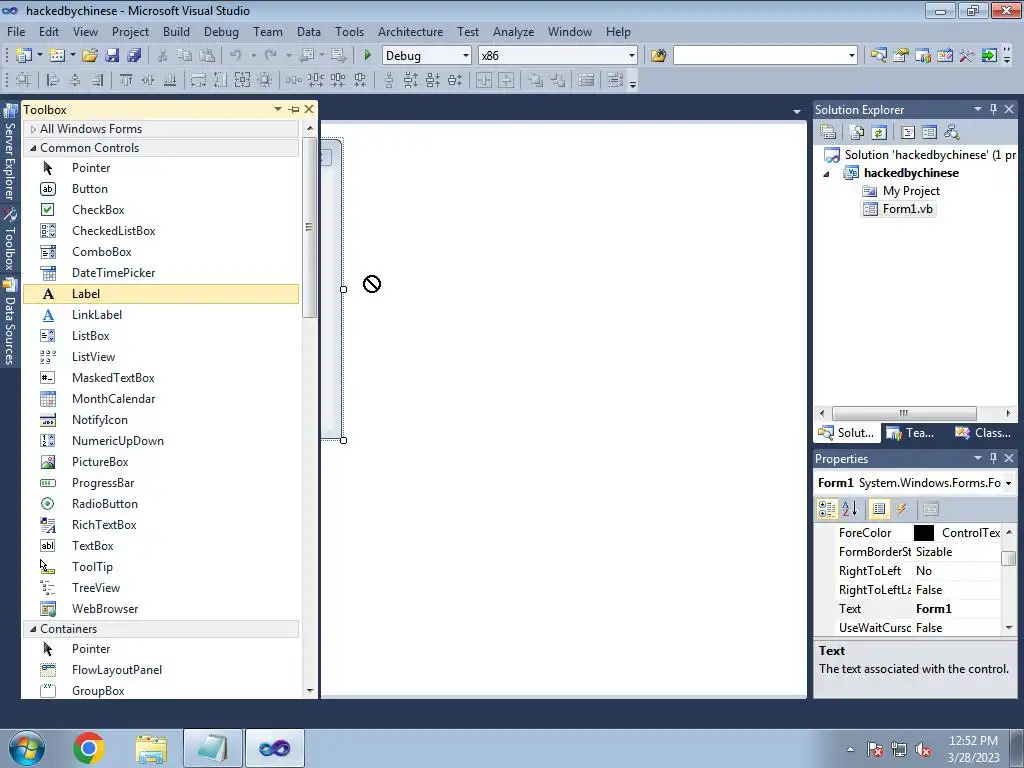The width and height of the screenshot is (1024, 768).
Task: Open the File menu
Action: pos(16,31)
